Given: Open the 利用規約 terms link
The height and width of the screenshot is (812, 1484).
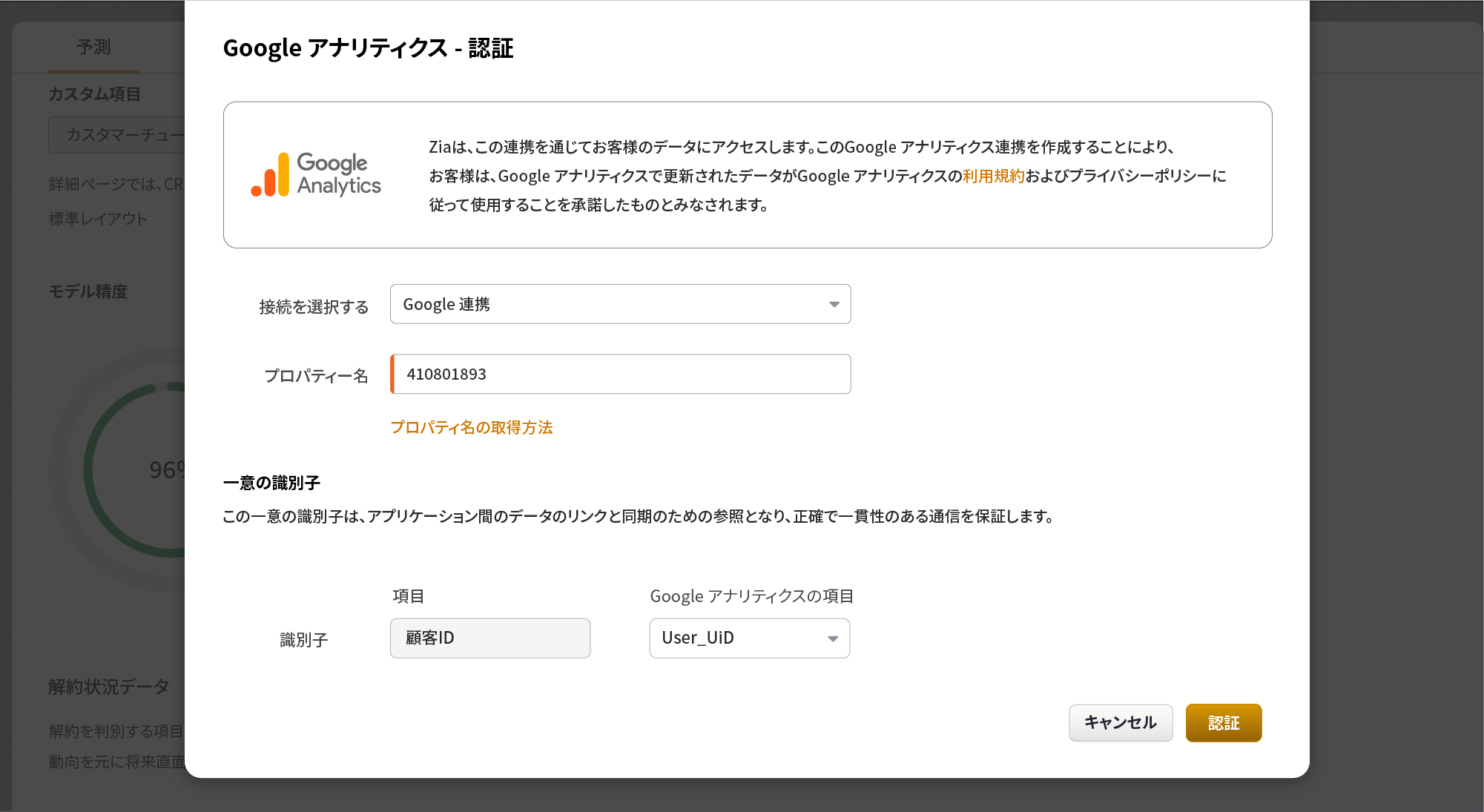Looking at the screenshot, I should (993, 176).
